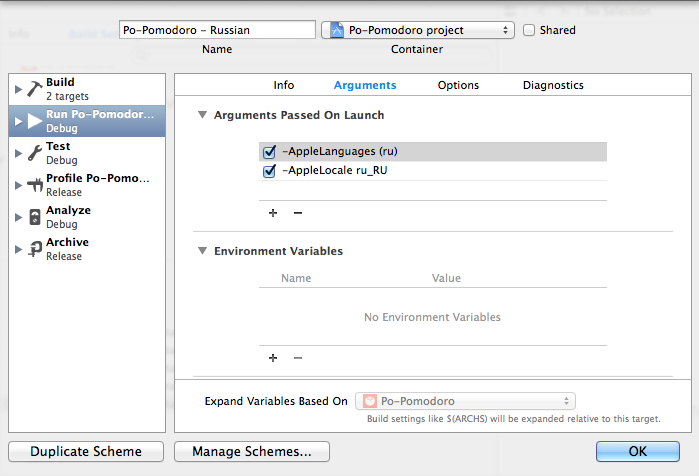Confirm the scheme with OK

coord(638,451)
